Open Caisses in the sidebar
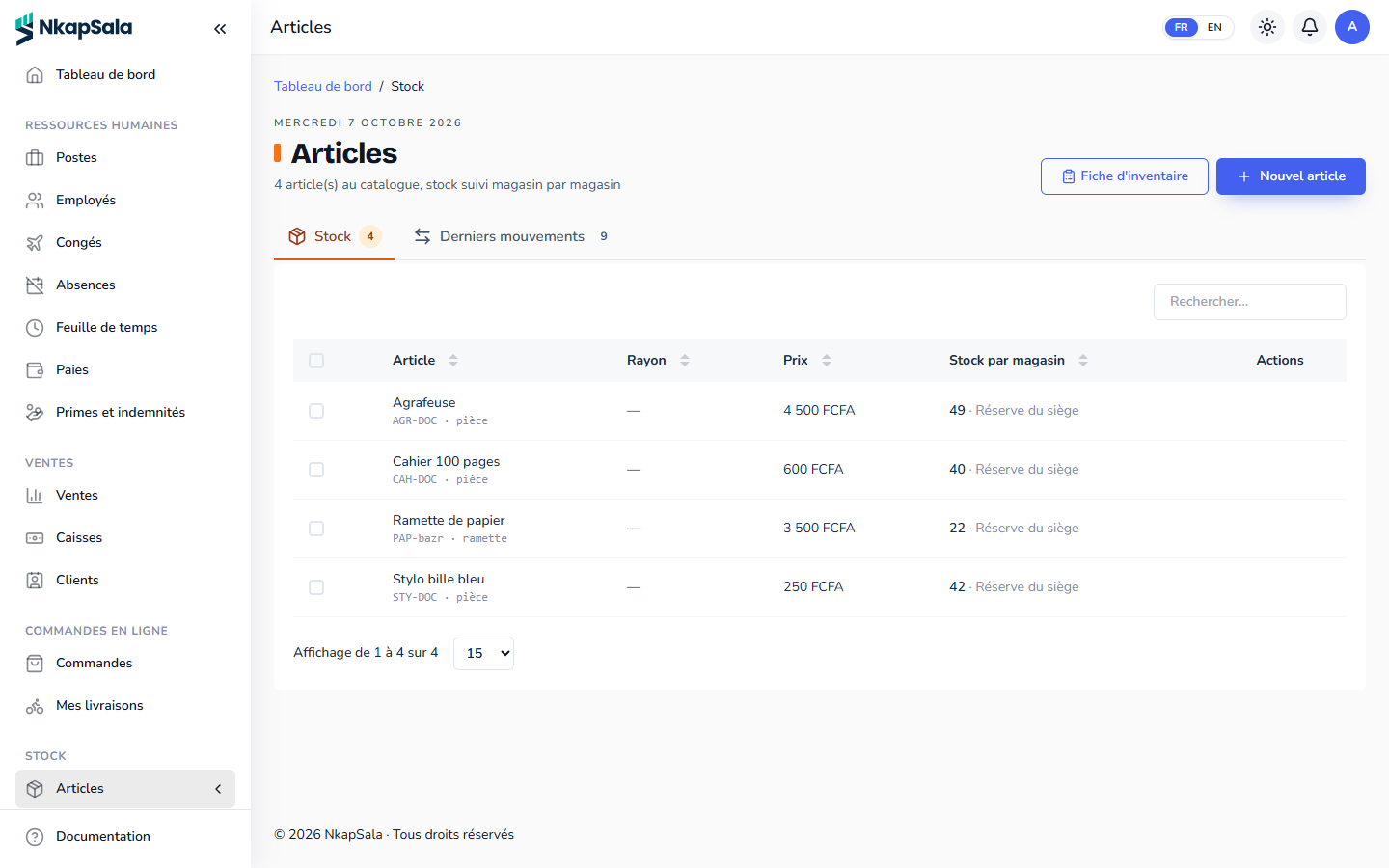This screenshot has height=868, width=1389. click(125, 537)
